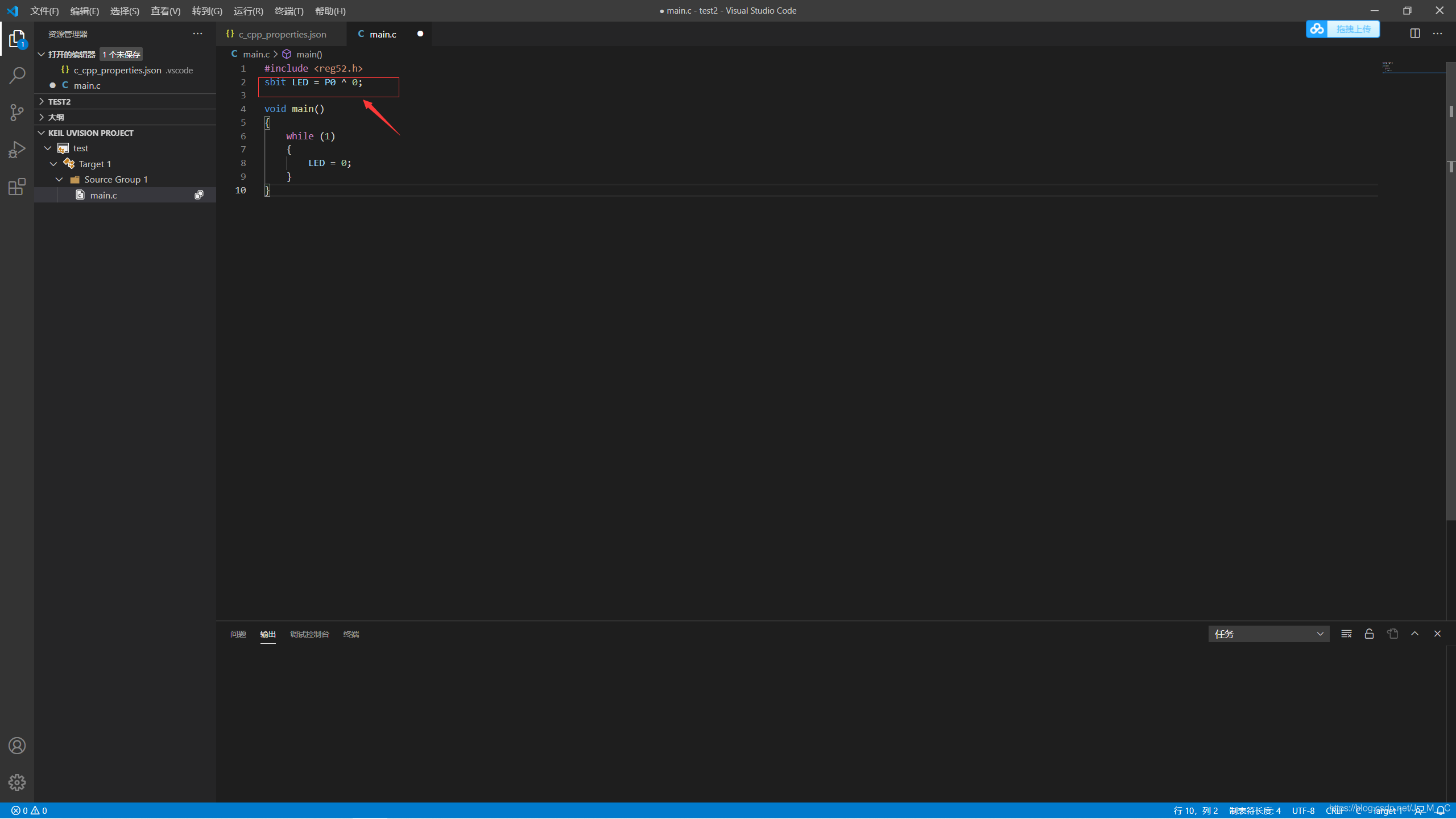
Task: Open the Run and Debug view
Action: 17,150
